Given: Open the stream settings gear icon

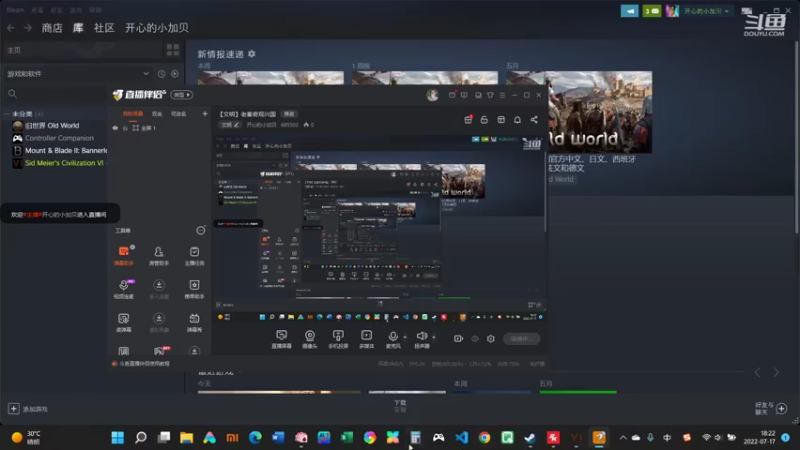Looking at the screenshot, I should click(x=491, y=338).
